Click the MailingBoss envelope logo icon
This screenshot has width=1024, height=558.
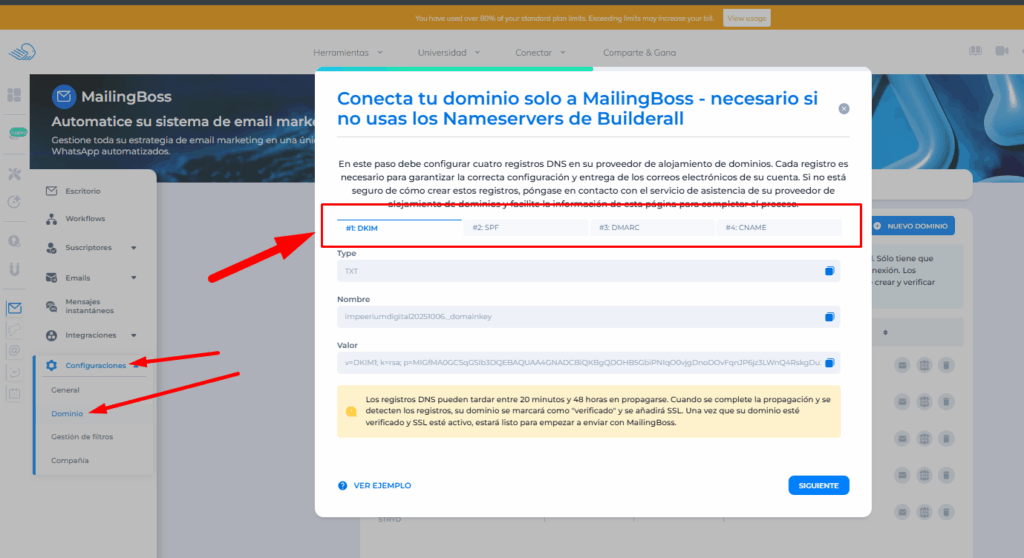[64, 97]
